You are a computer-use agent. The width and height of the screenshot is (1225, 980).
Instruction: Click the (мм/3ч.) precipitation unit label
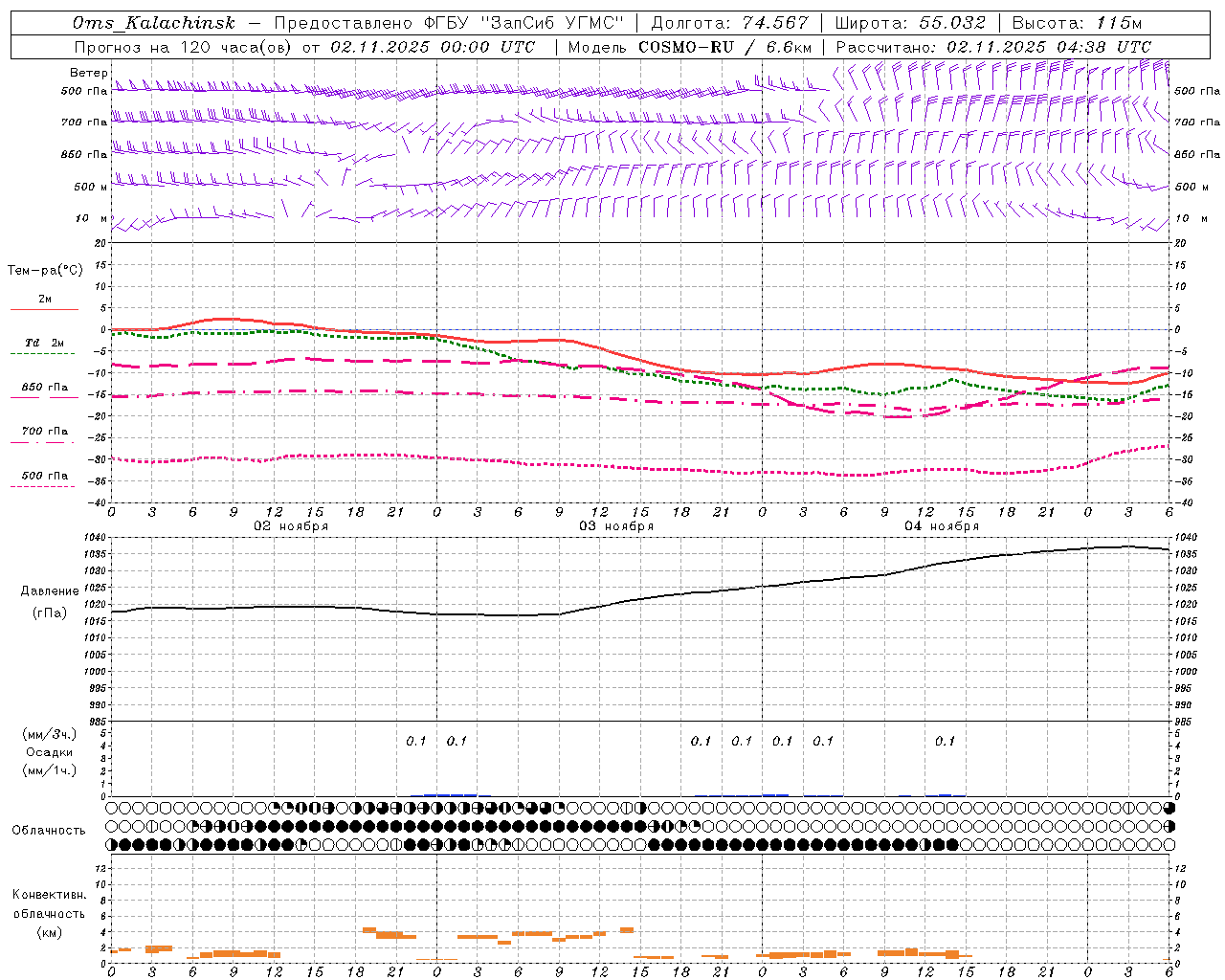point(50,735)
